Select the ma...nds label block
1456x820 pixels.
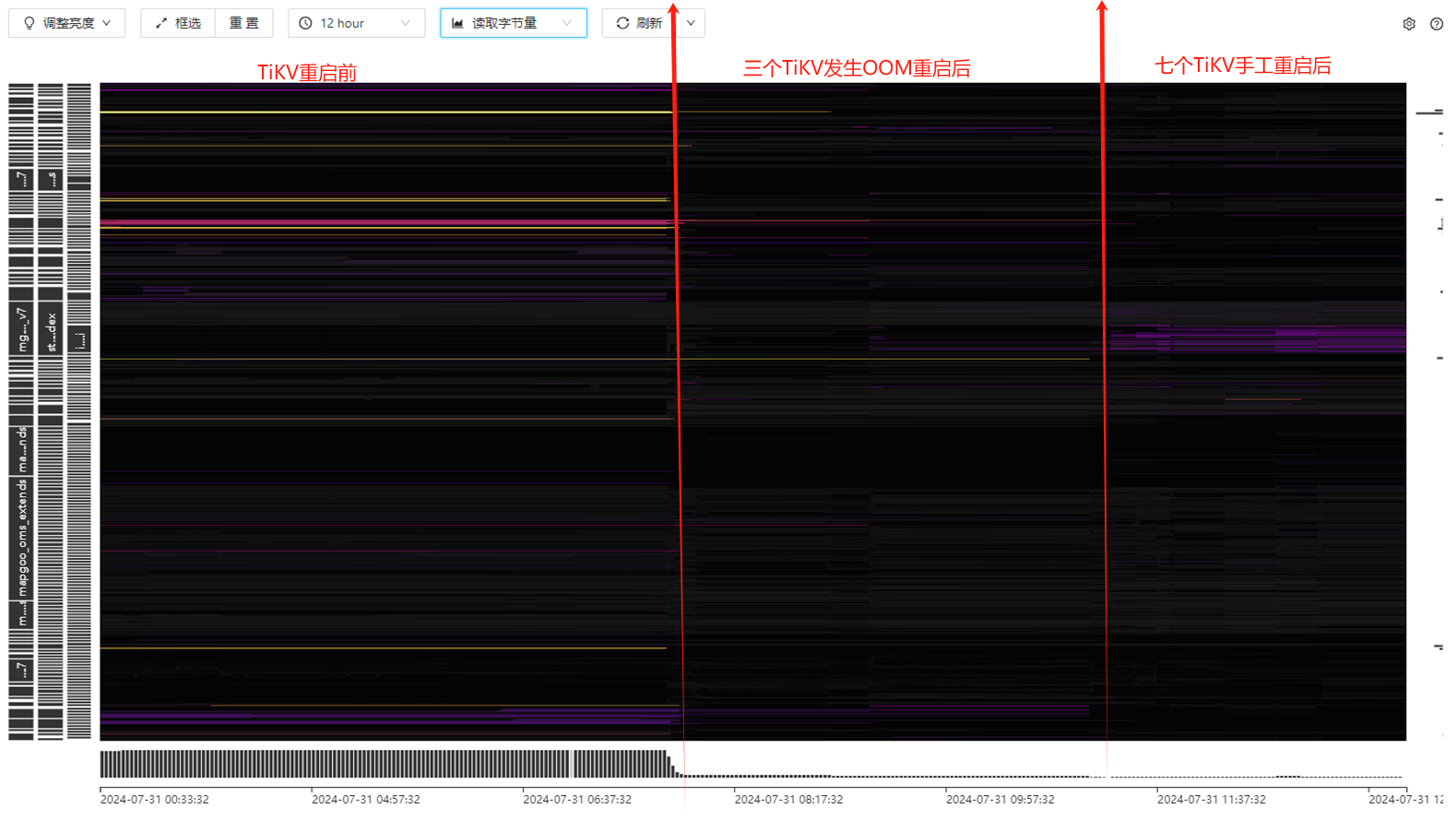[22, 450]
